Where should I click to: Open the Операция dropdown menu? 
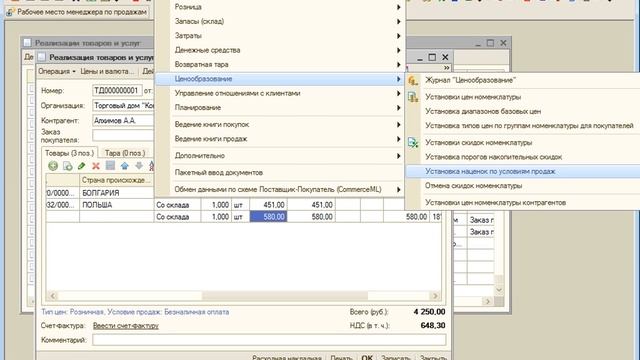pos(57,71)
